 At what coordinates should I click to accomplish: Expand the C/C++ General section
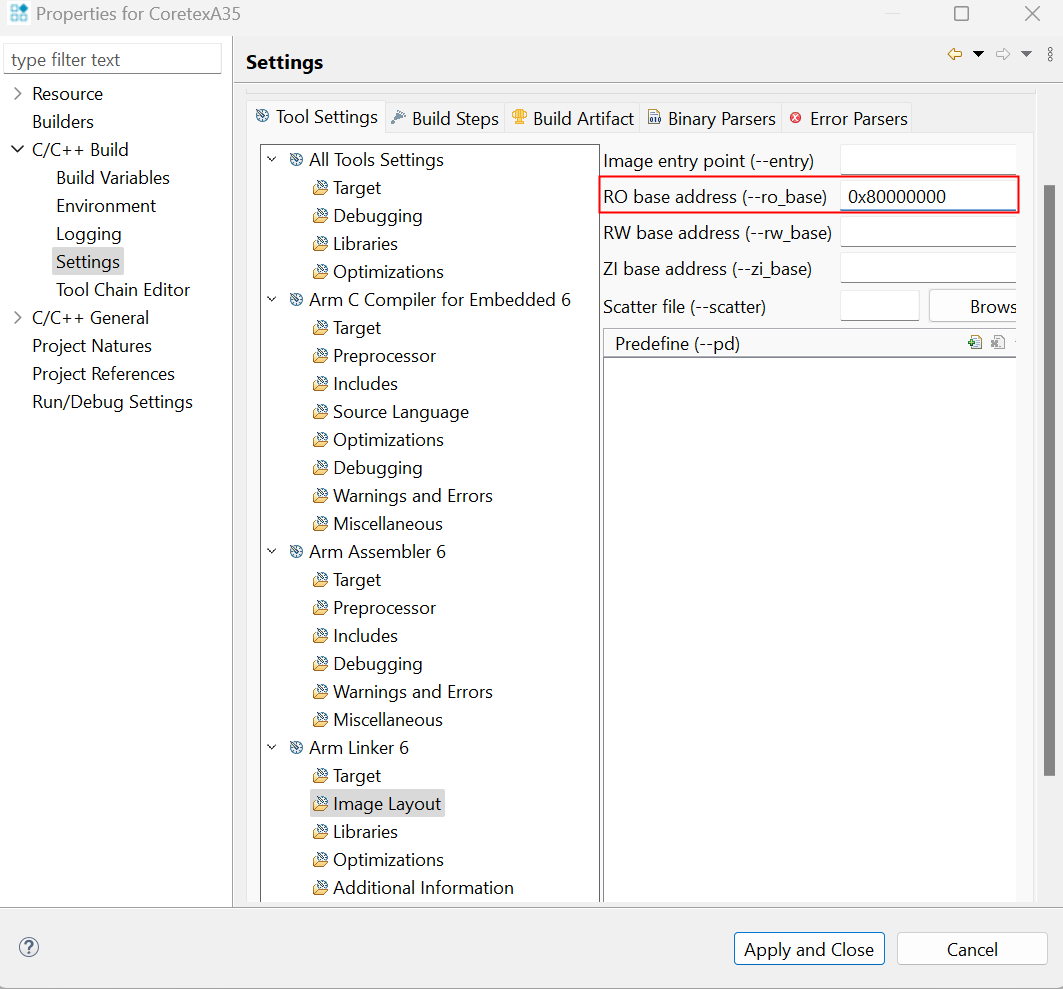[17, 317]
